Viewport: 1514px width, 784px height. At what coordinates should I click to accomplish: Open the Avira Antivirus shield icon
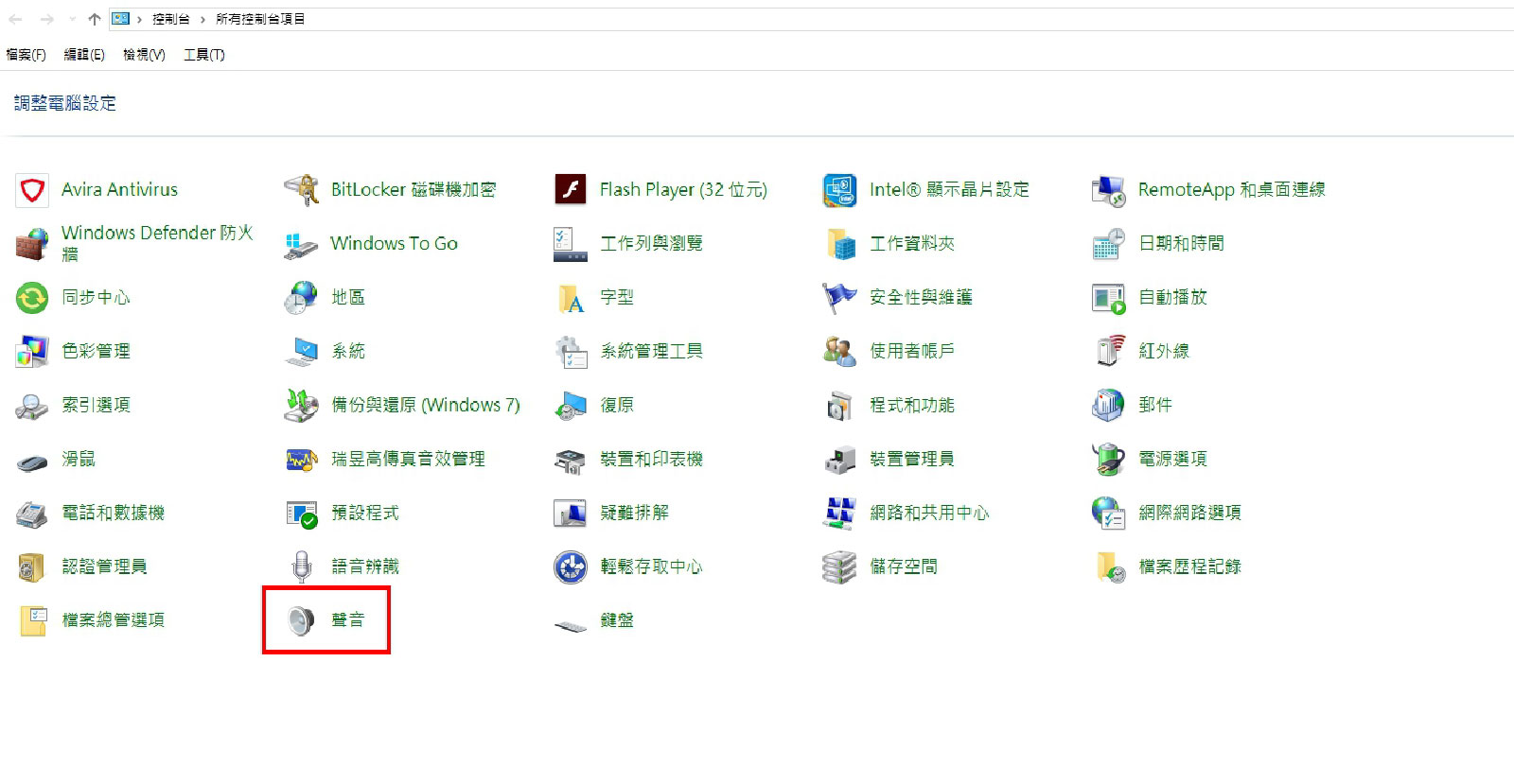32,190
